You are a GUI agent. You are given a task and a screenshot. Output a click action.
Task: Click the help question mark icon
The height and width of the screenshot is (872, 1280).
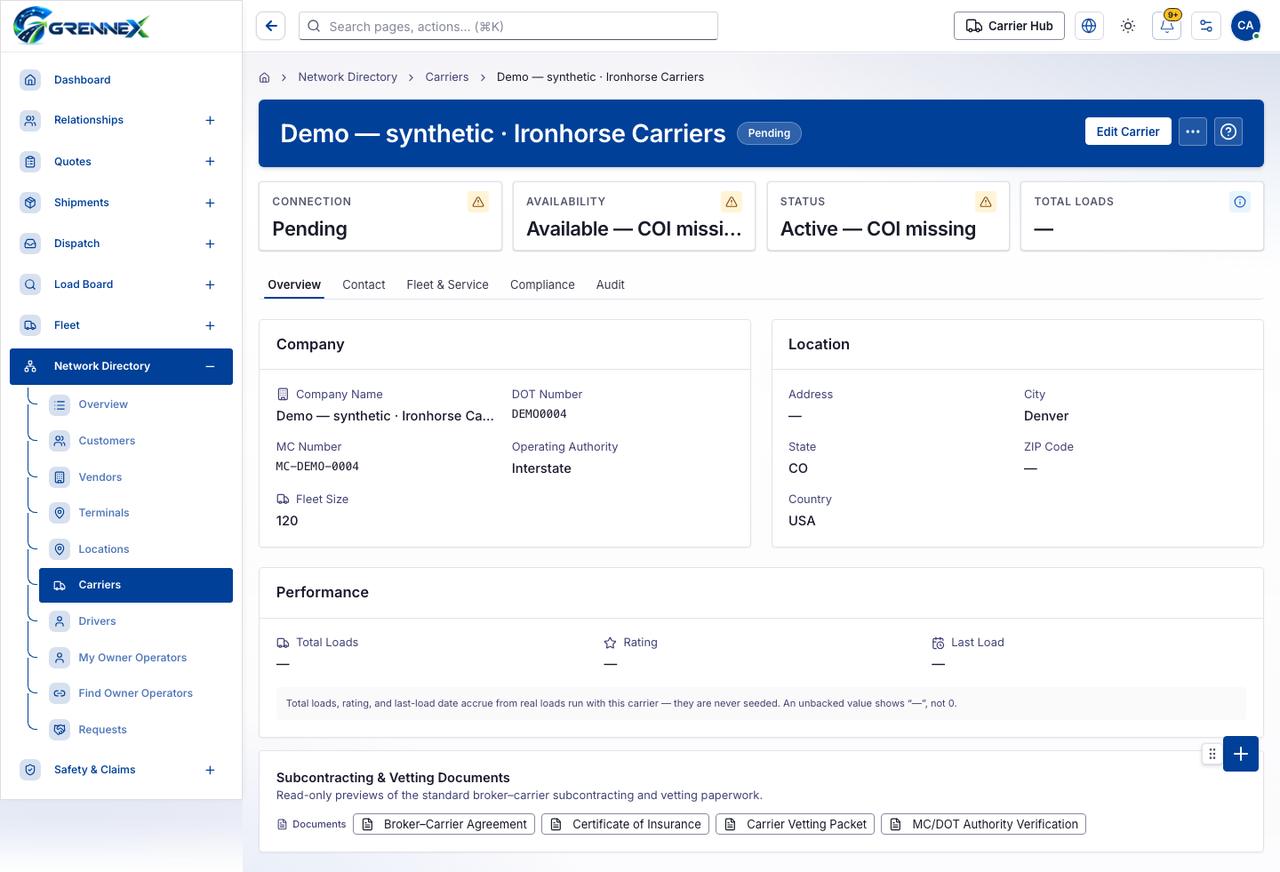click(1229, 131)
